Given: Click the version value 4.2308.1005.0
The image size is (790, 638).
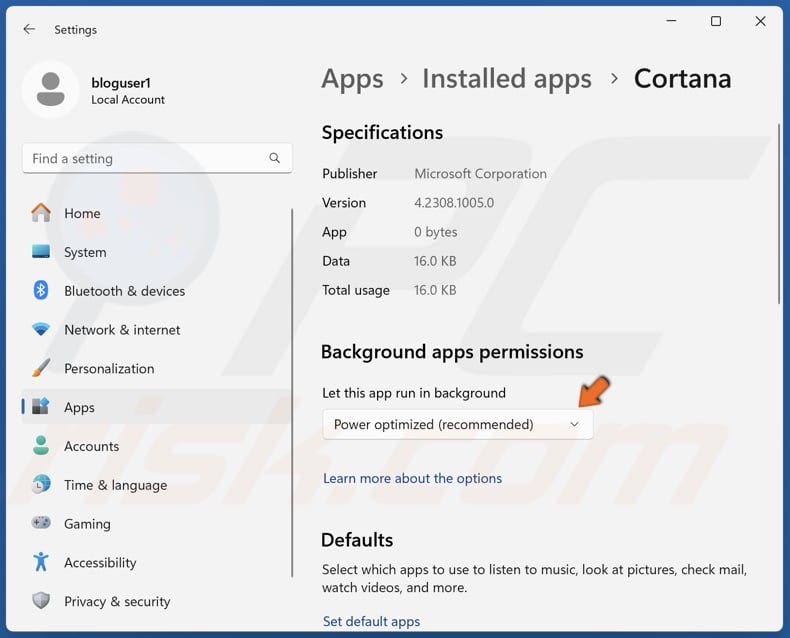Looking at the screenshot, I should coord(454,203).
